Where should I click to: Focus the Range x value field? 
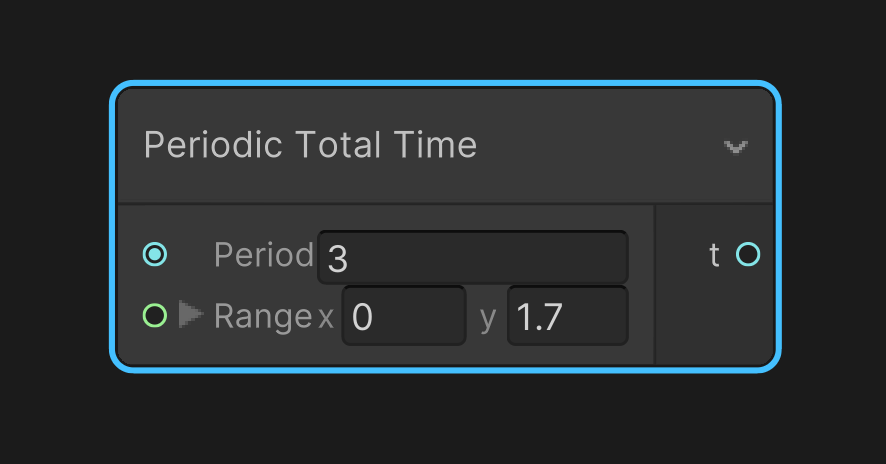403,317
